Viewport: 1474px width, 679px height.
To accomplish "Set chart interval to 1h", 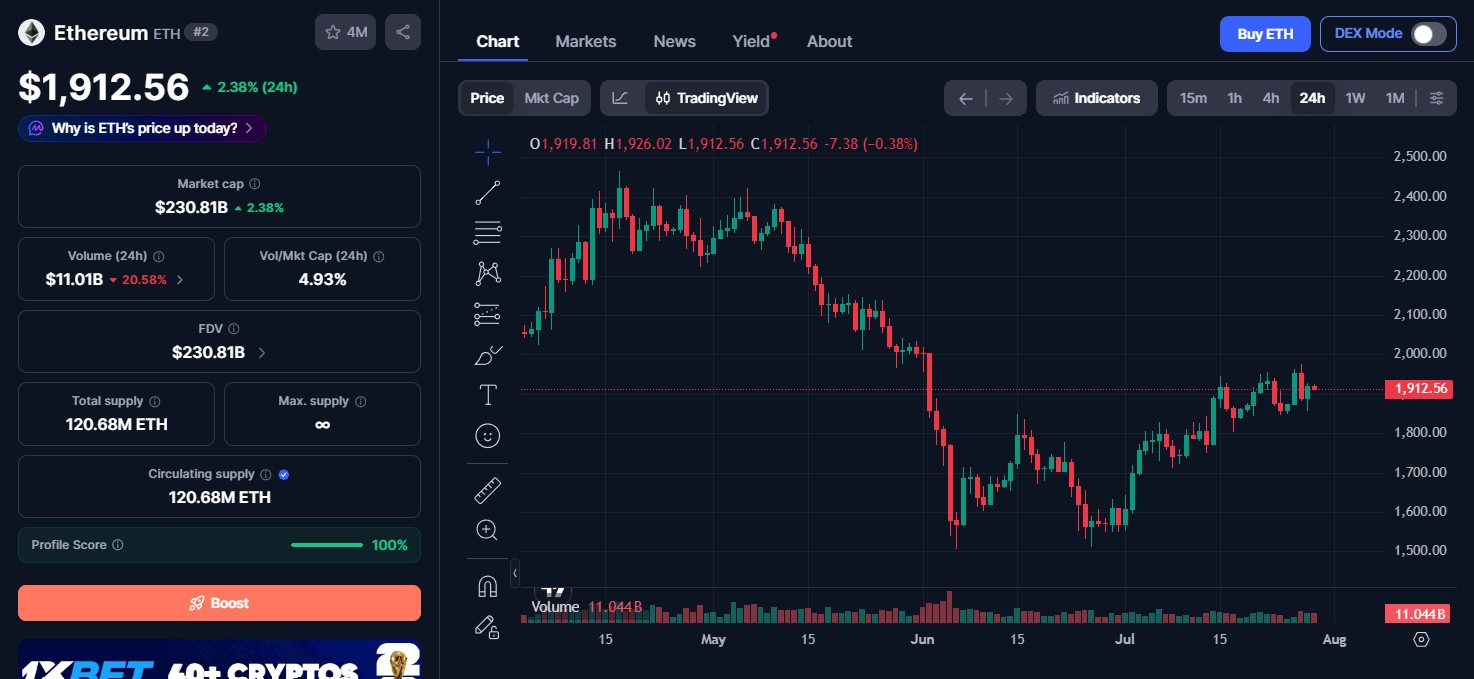I will 1235,98.
